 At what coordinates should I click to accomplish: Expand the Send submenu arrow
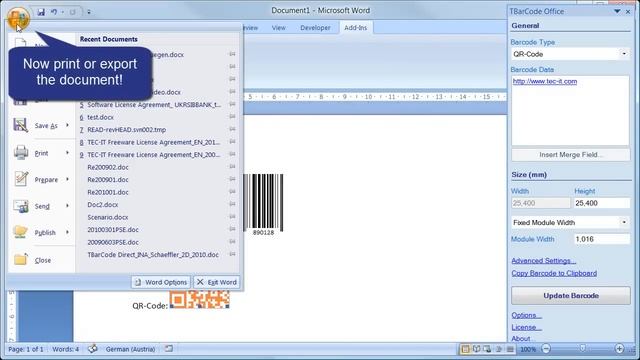[x=67, y=206]
